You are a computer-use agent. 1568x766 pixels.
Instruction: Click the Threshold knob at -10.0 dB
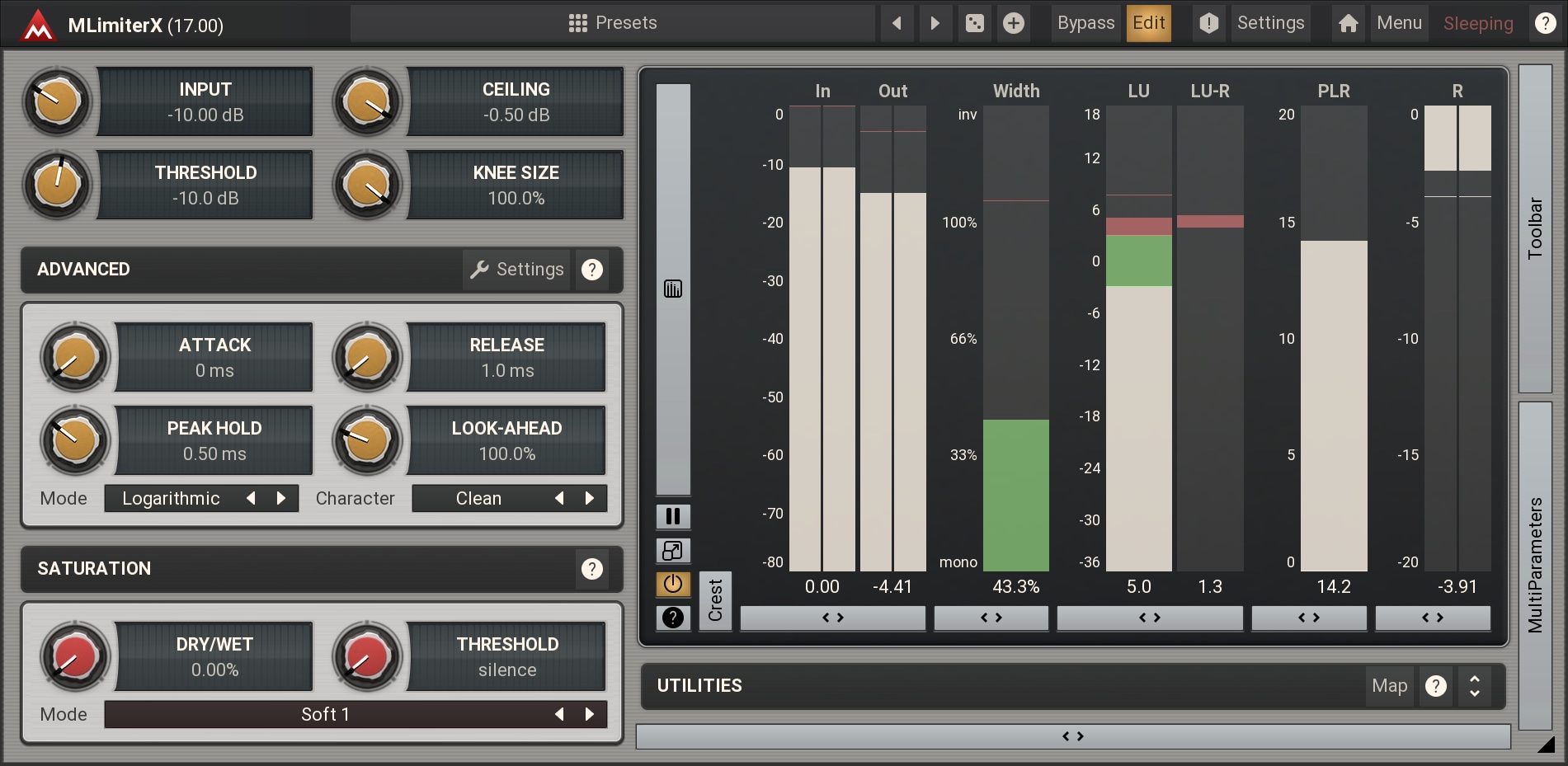coord(57,185)
